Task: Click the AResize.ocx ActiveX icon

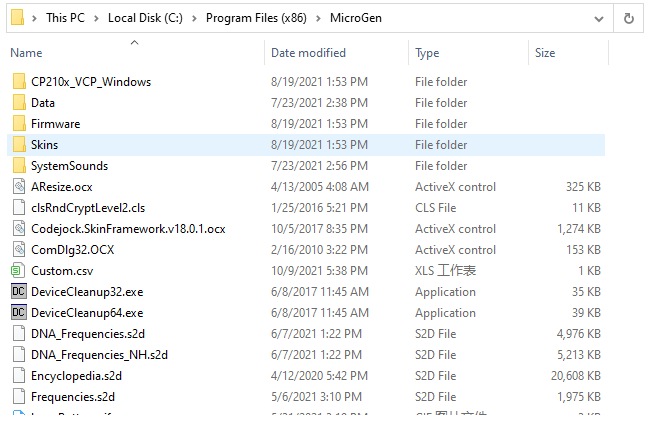Action: tap(19, 186)
